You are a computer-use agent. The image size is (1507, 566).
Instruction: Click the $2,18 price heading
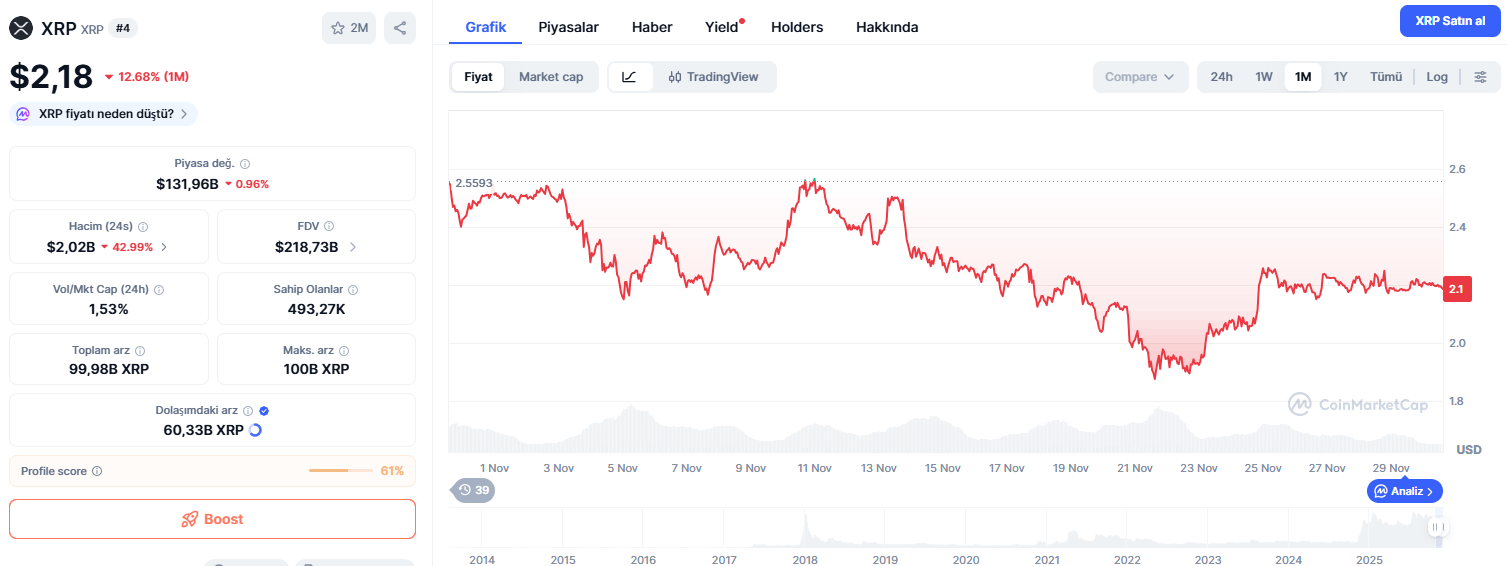(51, 76)
